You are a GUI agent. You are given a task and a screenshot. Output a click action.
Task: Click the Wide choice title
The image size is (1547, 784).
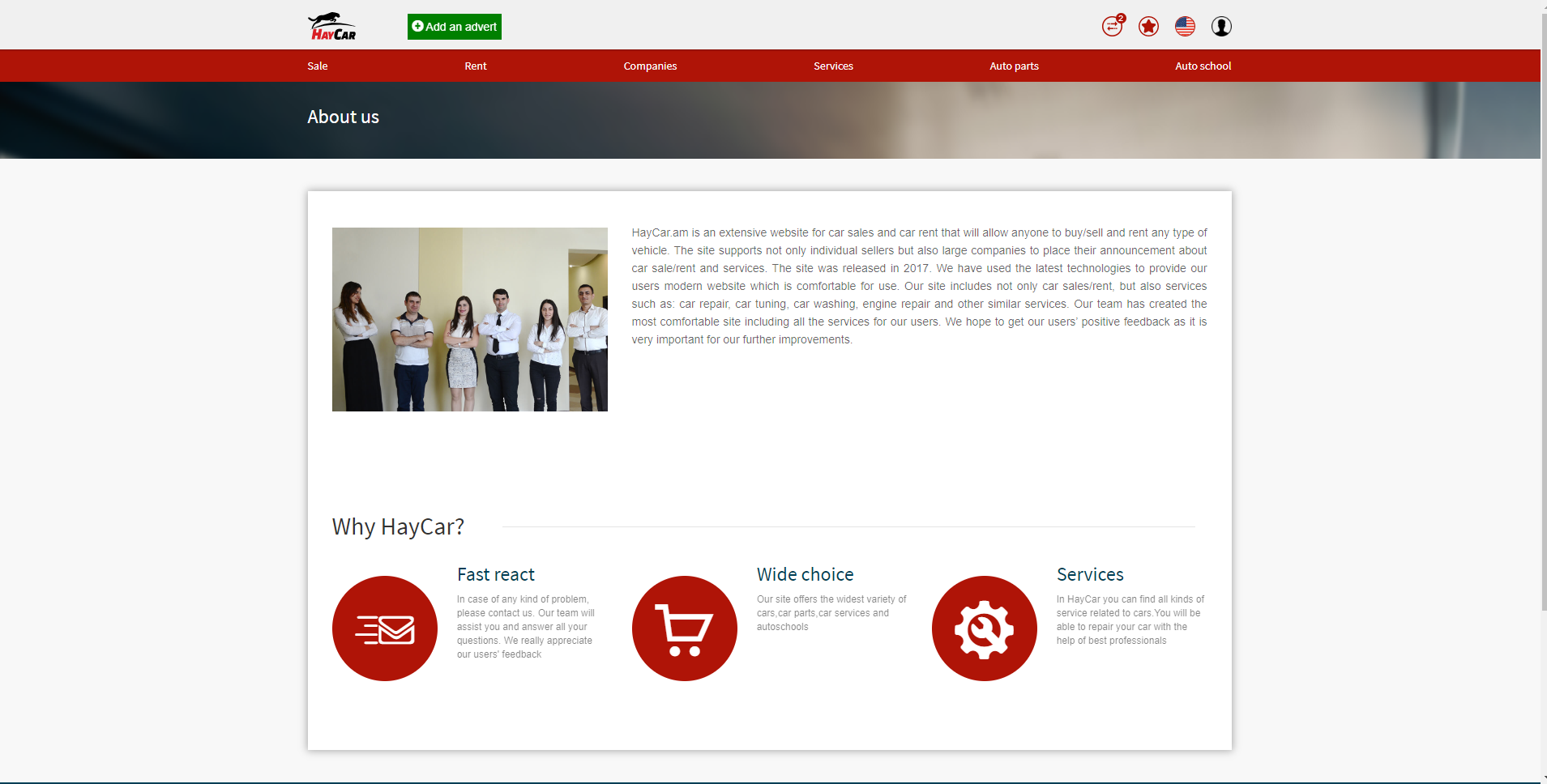tap(806, 574)
